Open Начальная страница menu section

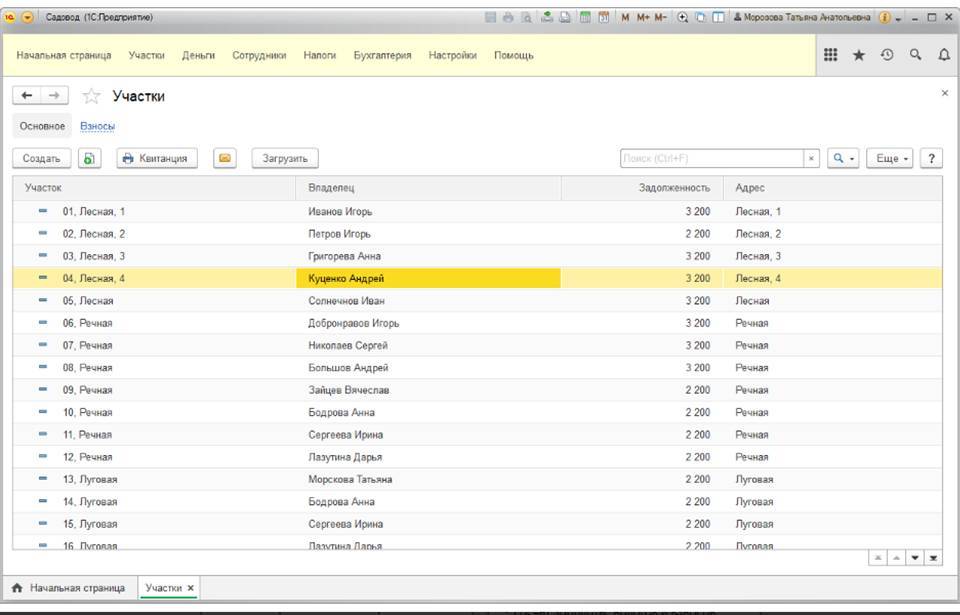[x=64, y=55]
